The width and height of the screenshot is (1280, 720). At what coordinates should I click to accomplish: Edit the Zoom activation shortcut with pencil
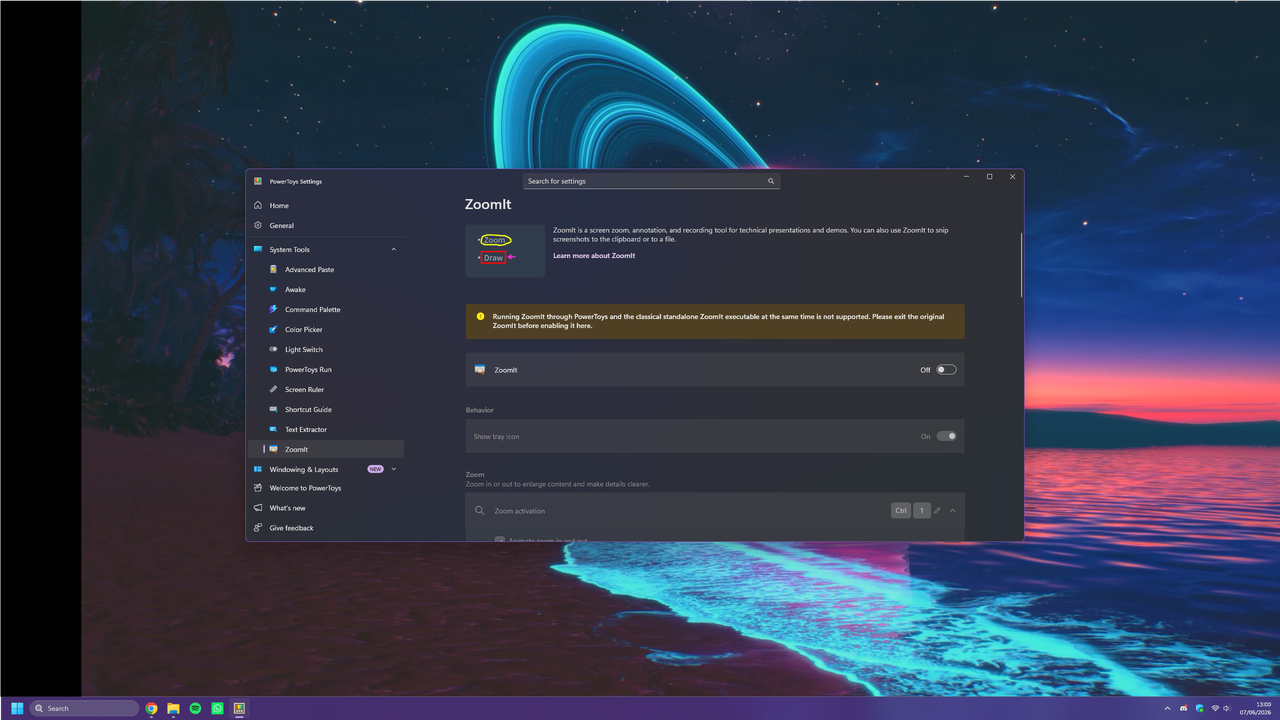[x=937, y=511]
